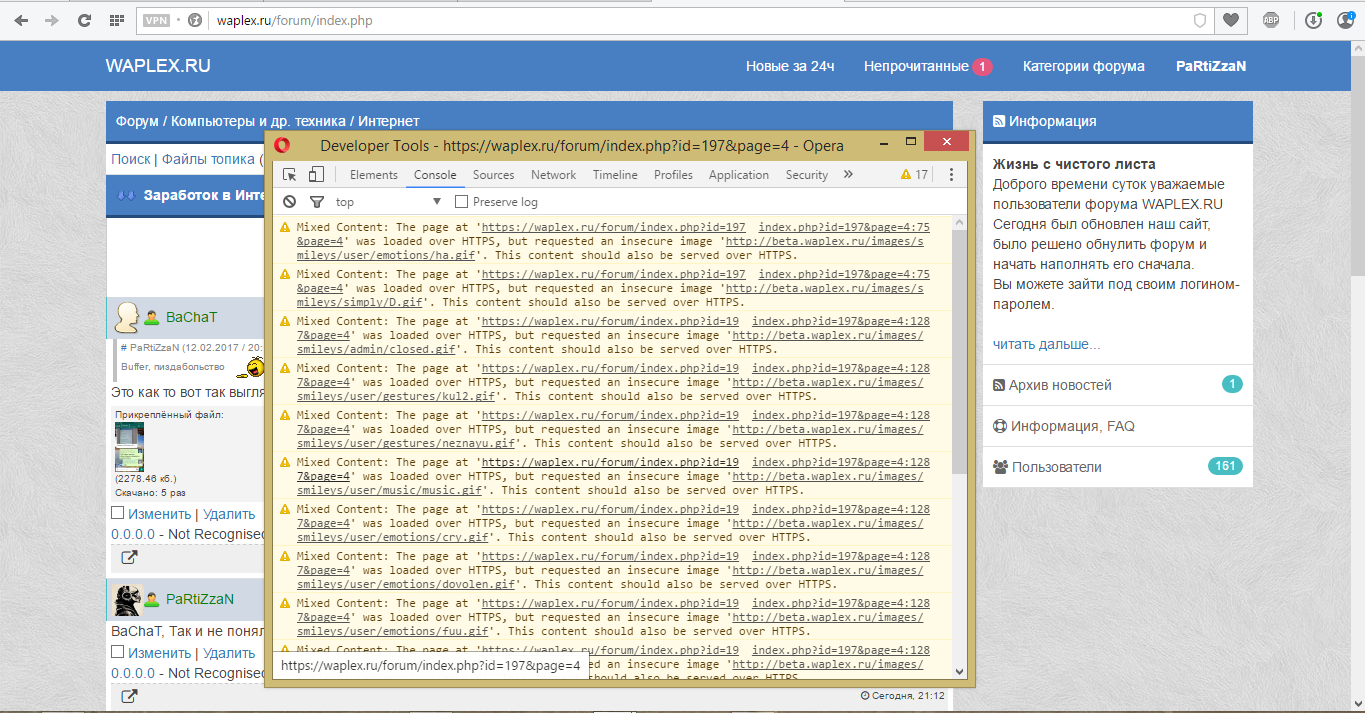This screenshot has width=1365, height=713.
Task: Click the ABP adblock extension icon
Action: click(1271, 20)
